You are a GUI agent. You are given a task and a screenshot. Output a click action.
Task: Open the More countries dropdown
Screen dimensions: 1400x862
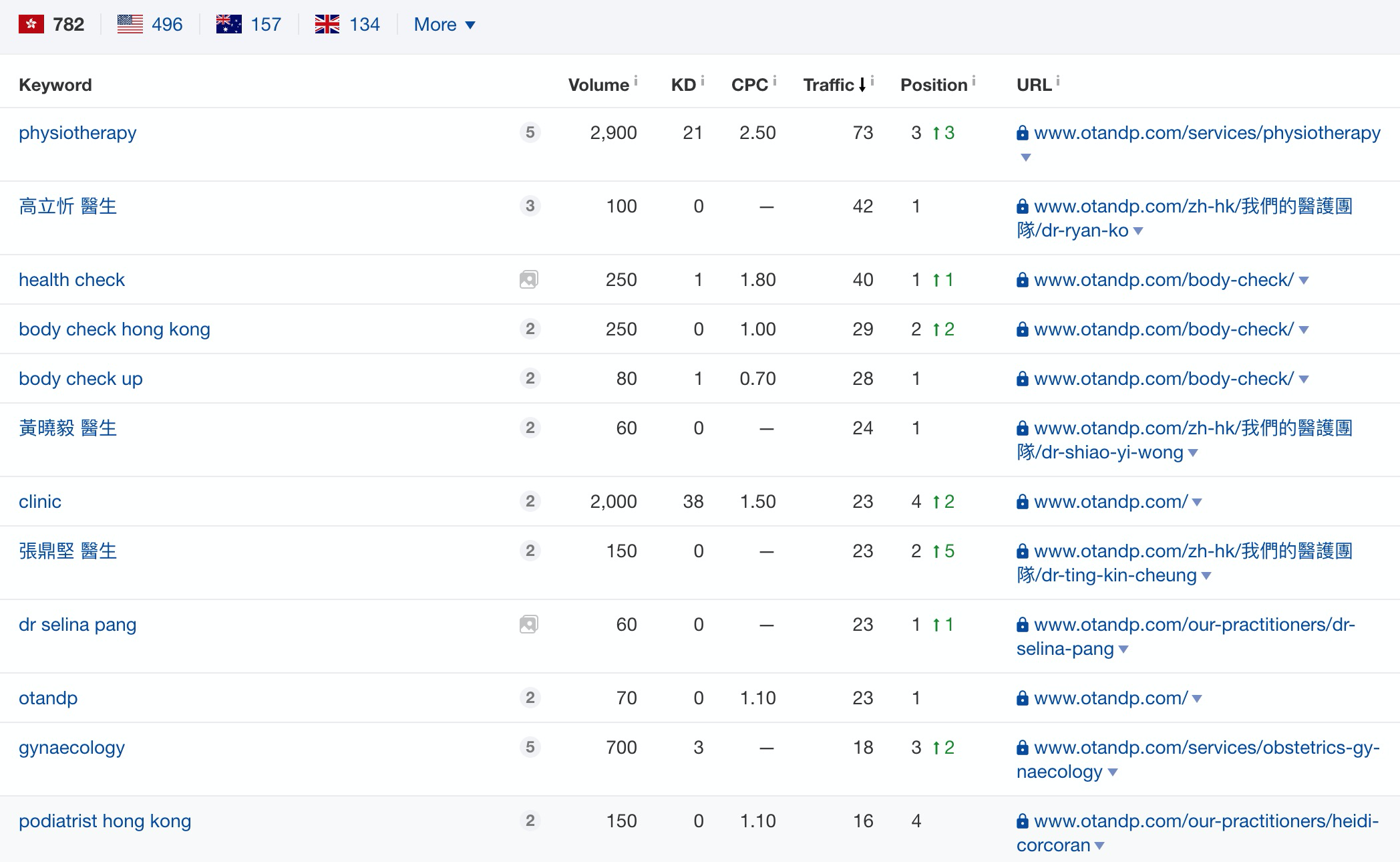point(444,25)
